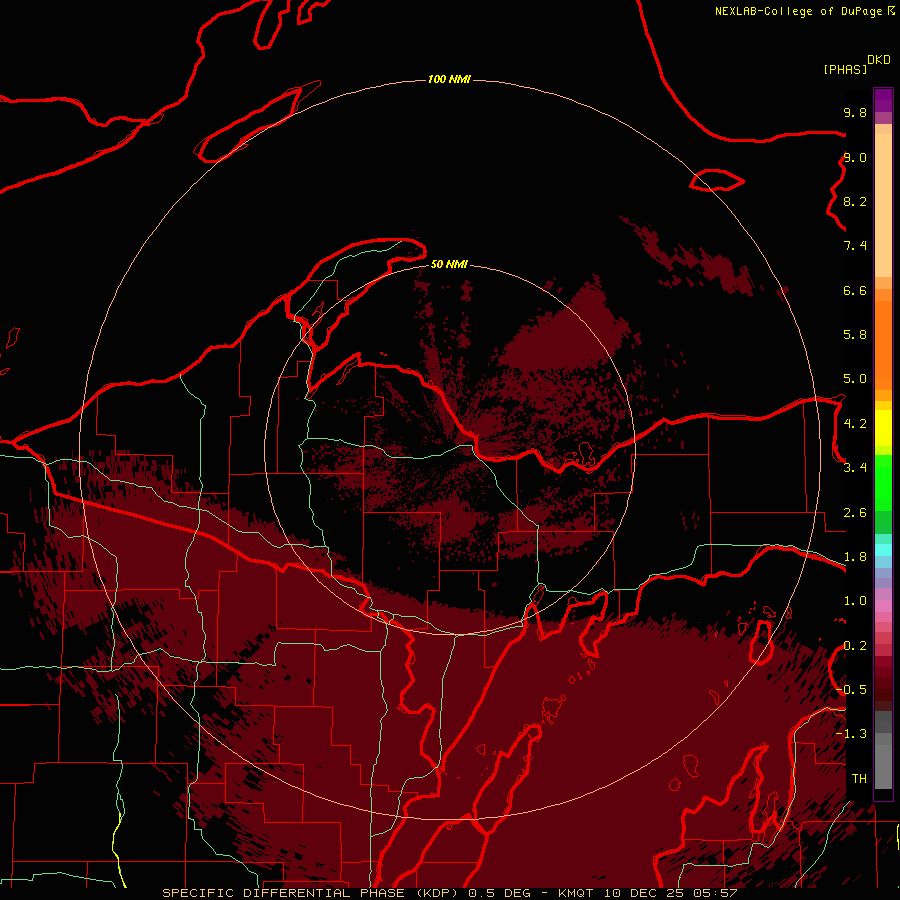This screenshot has height=900, width=900.
Task: Click the 5.0 value on the color scale
Action: (855, 379)
